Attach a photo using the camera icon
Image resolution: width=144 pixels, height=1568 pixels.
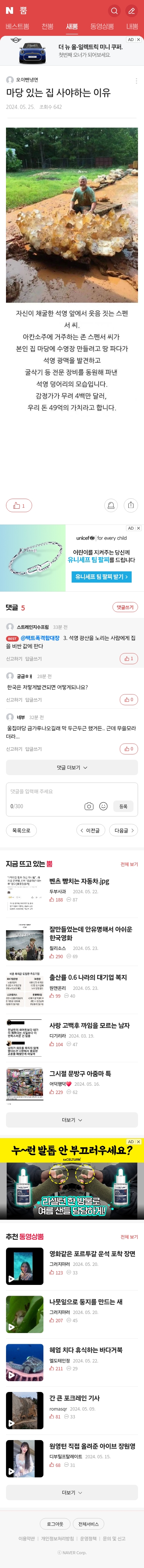tap(89, 806)
